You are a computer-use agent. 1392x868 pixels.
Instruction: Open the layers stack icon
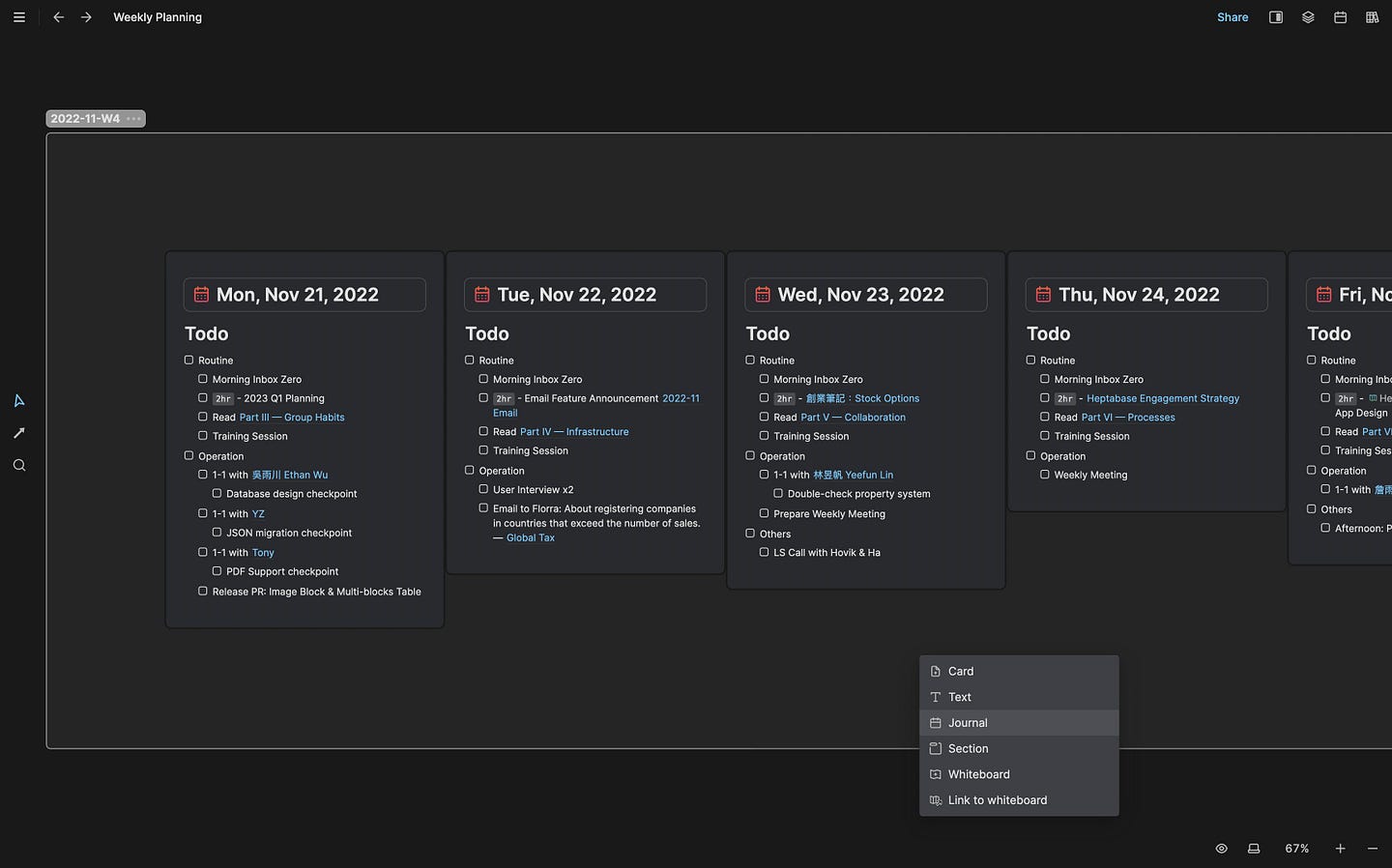(1308, 17)
